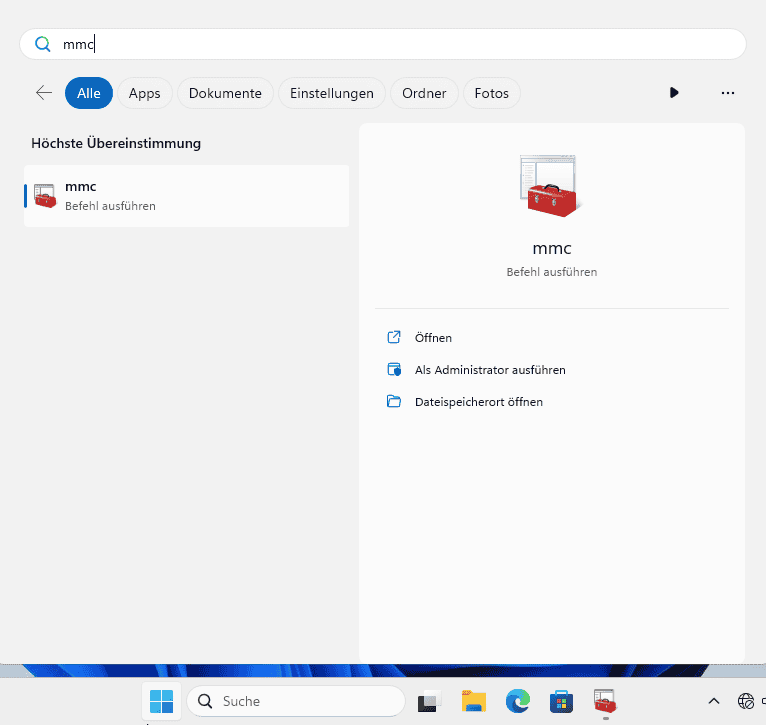Screen dimensions: 766x725
Task: Show hidden system tray icons chevron
Action: tap(713, 701)
